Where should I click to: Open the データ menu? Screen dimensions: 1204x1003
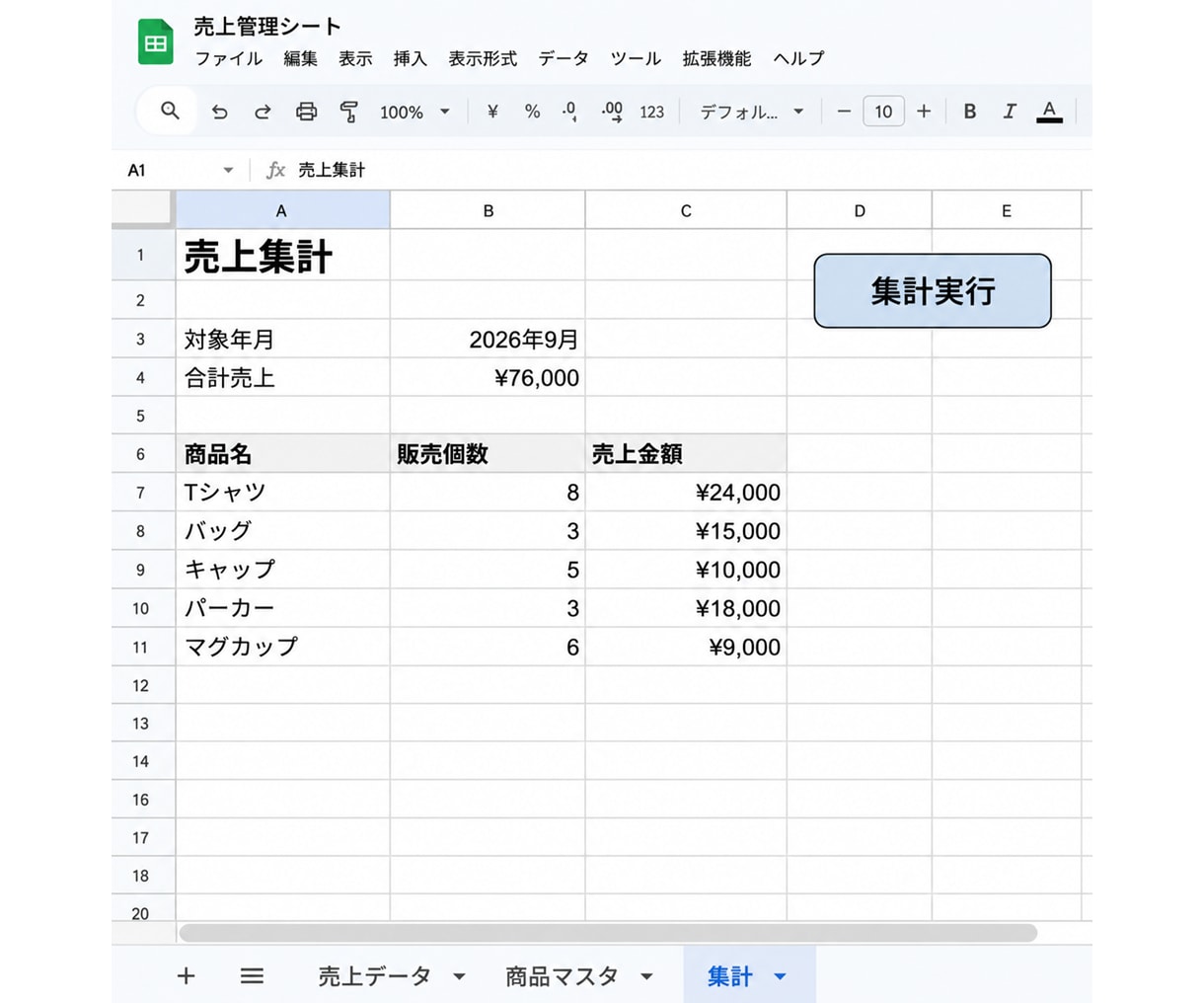point(564,58)
